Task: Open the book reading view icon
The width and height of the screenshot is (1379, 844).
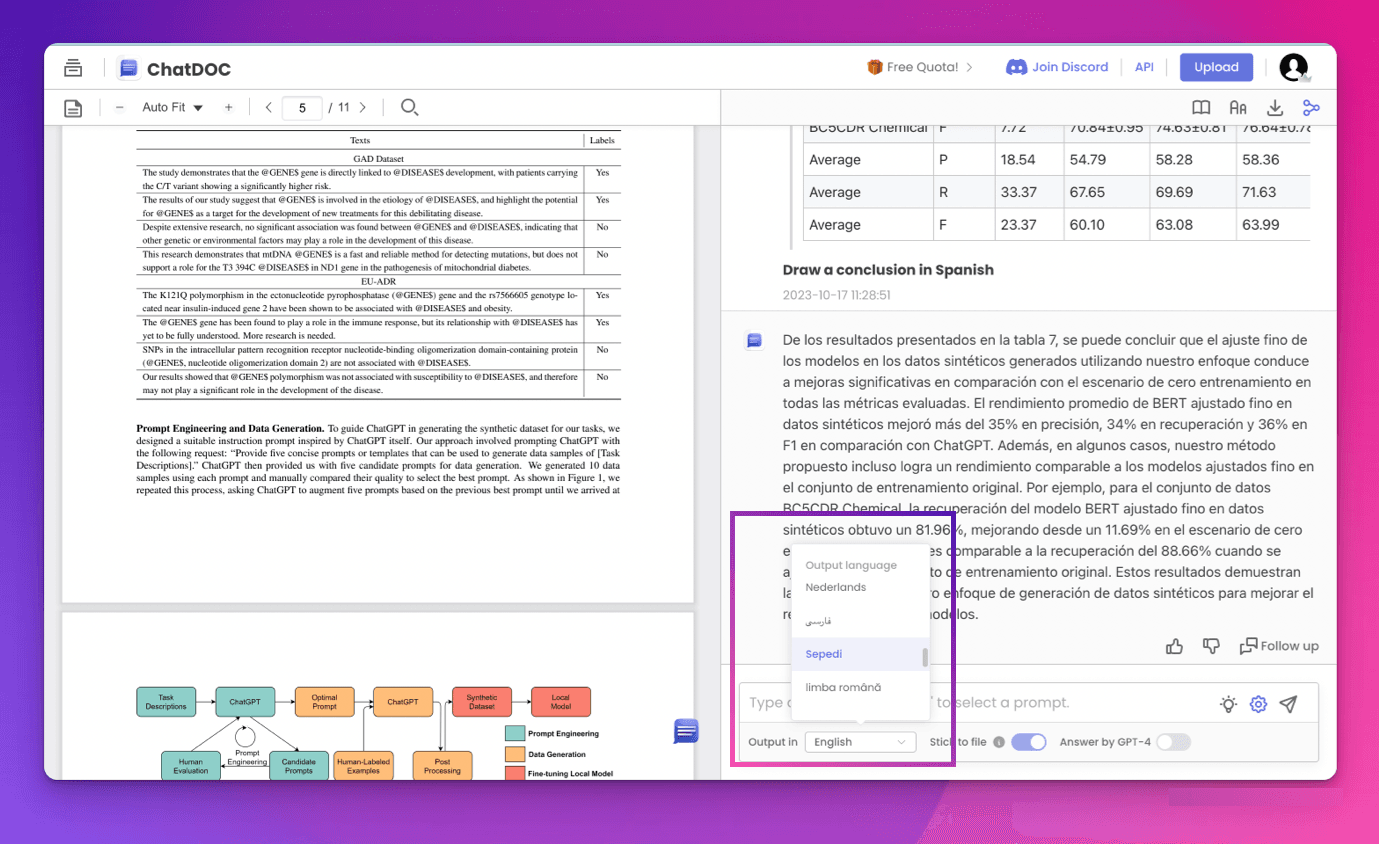Action: click(x=1201, y=108)
